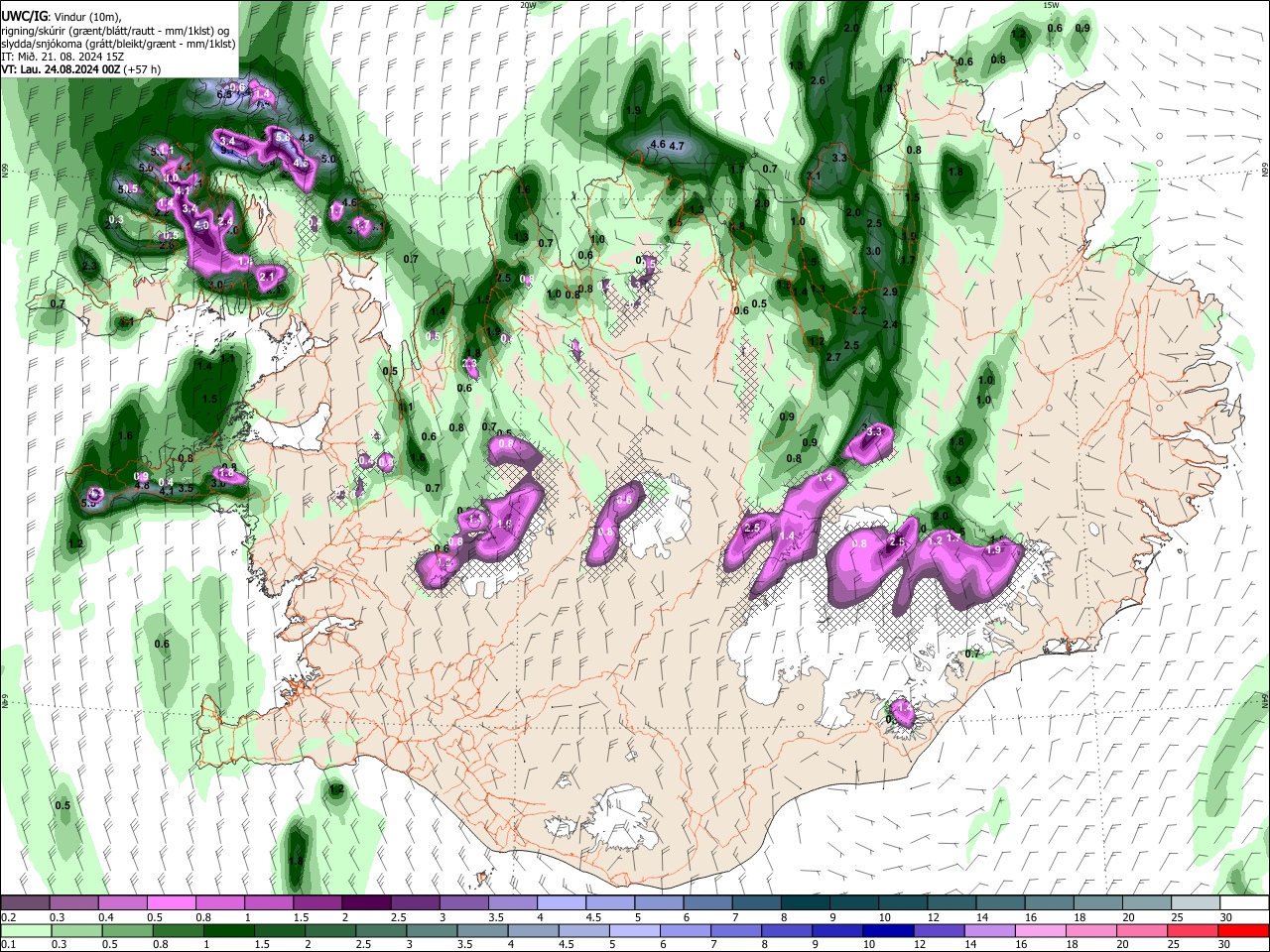Screen dimensions: 1270x952
Task: Click the dark navy blue swatch in lower legend row
Action: [x=887, y=931]
